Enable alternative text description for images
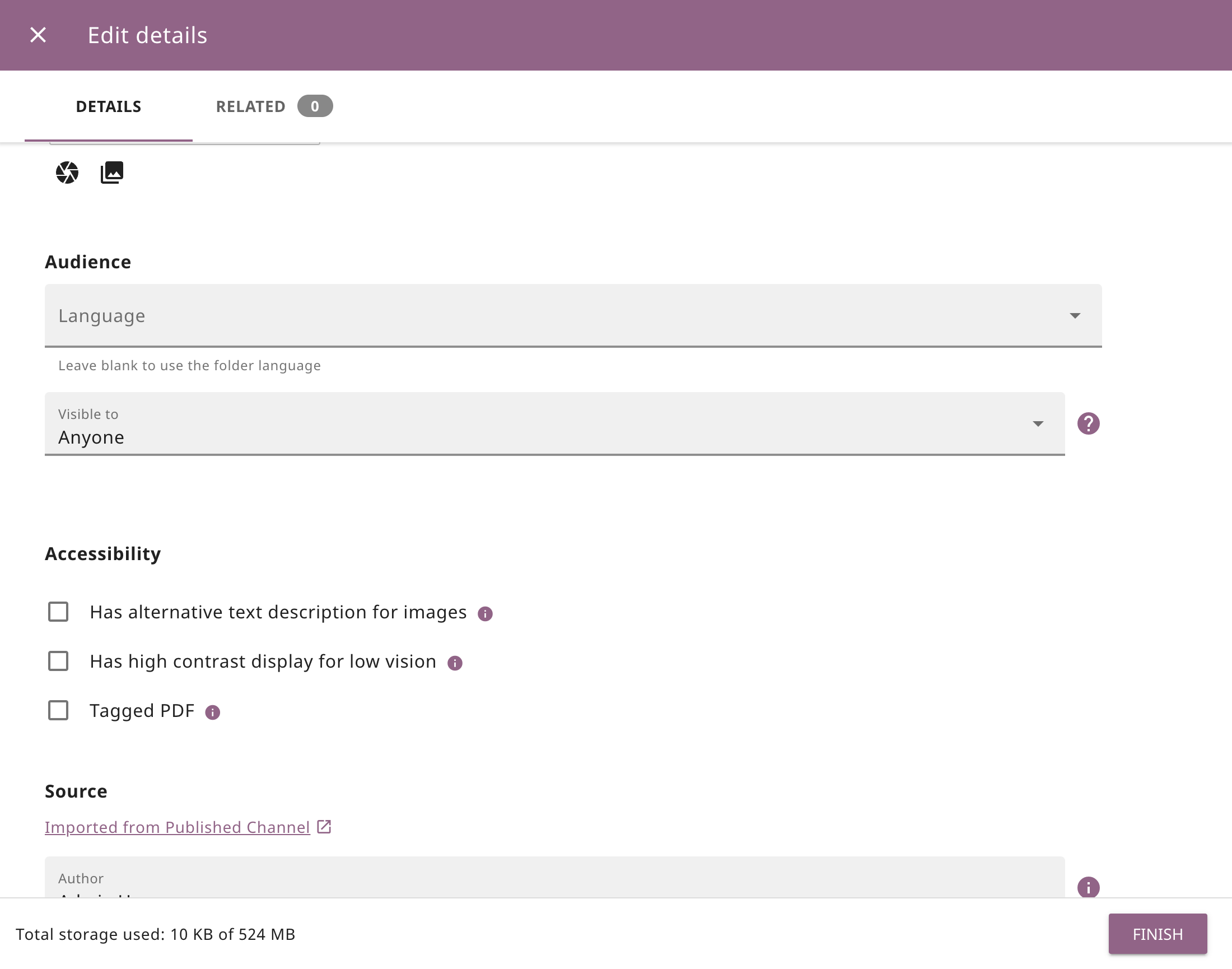Image resolution: width=1232 pixels, height=969 pixels. tap(58, 612)
